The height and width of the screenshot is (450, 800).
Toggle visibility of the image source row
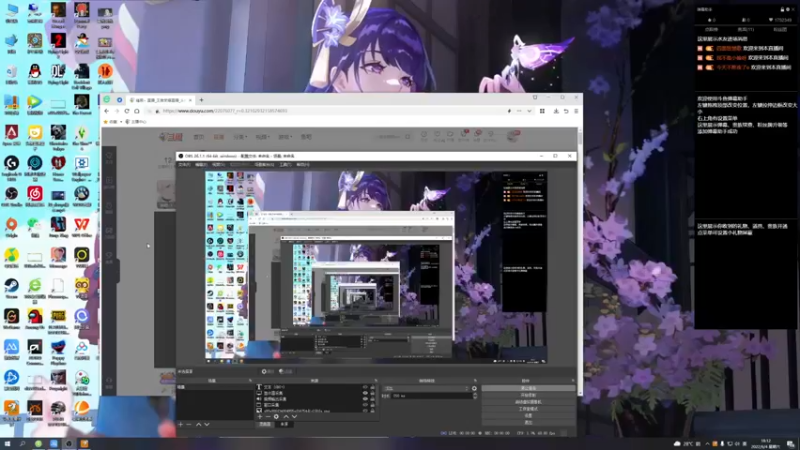coord(365,411)
